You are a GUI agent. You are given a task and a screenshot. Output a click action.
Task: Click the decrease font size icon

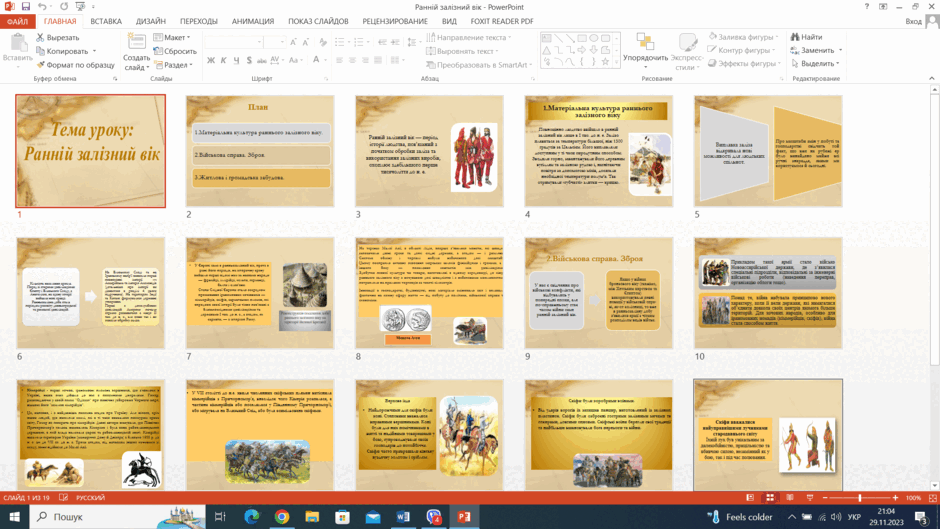(x=305, y=42)
